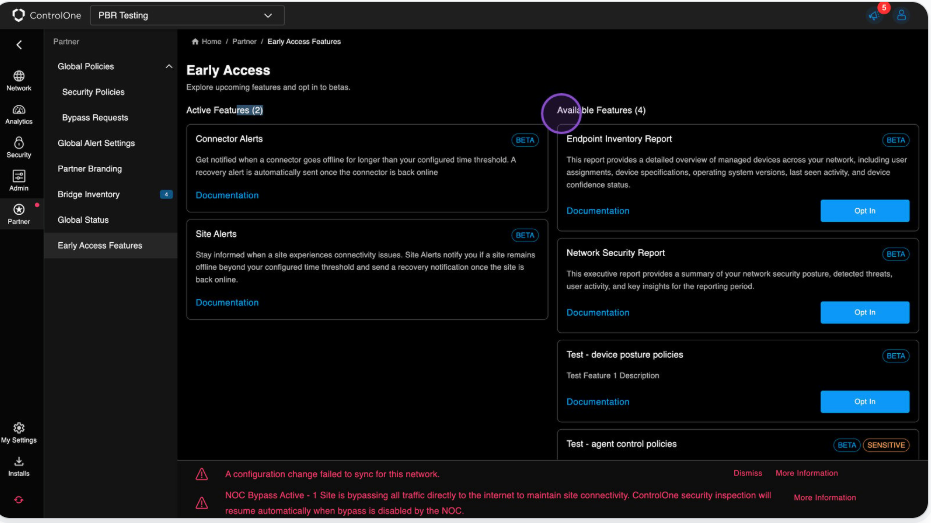Viewport: 931px width, 523px height.
Task: Dismiss the configuration sync alert
Action: 748,473
